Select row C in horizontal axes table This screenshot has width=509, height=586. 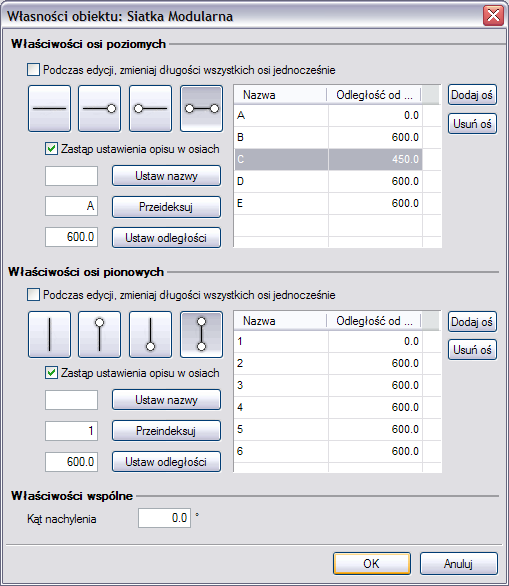tap(328, 159)
